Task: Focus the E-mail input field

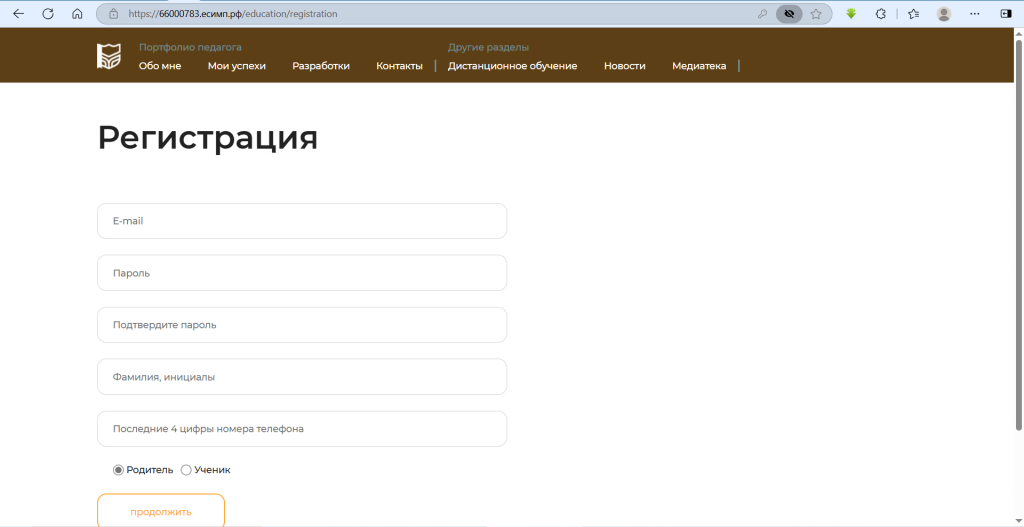Action: tap(302, 221)
